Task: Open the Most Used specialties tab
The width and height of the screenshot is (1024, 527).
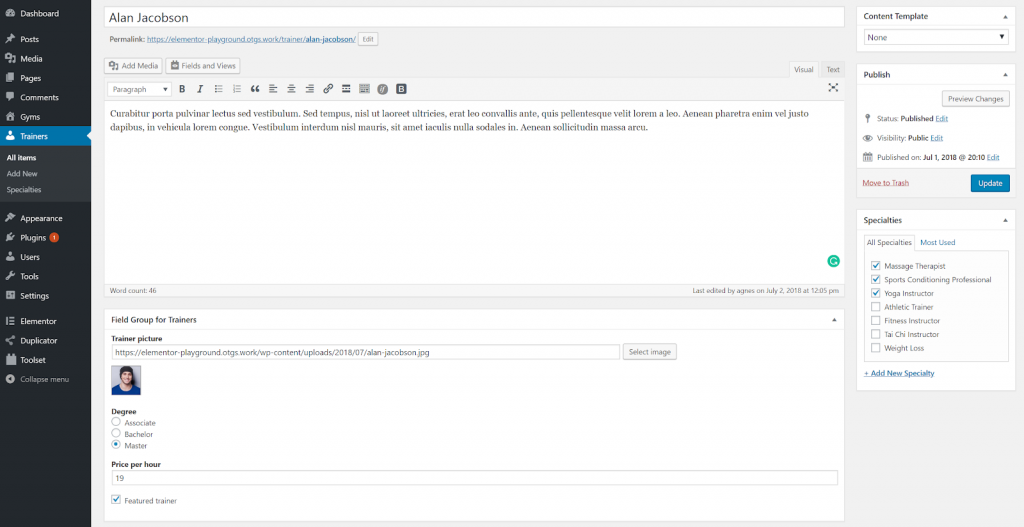Action: 937,243
